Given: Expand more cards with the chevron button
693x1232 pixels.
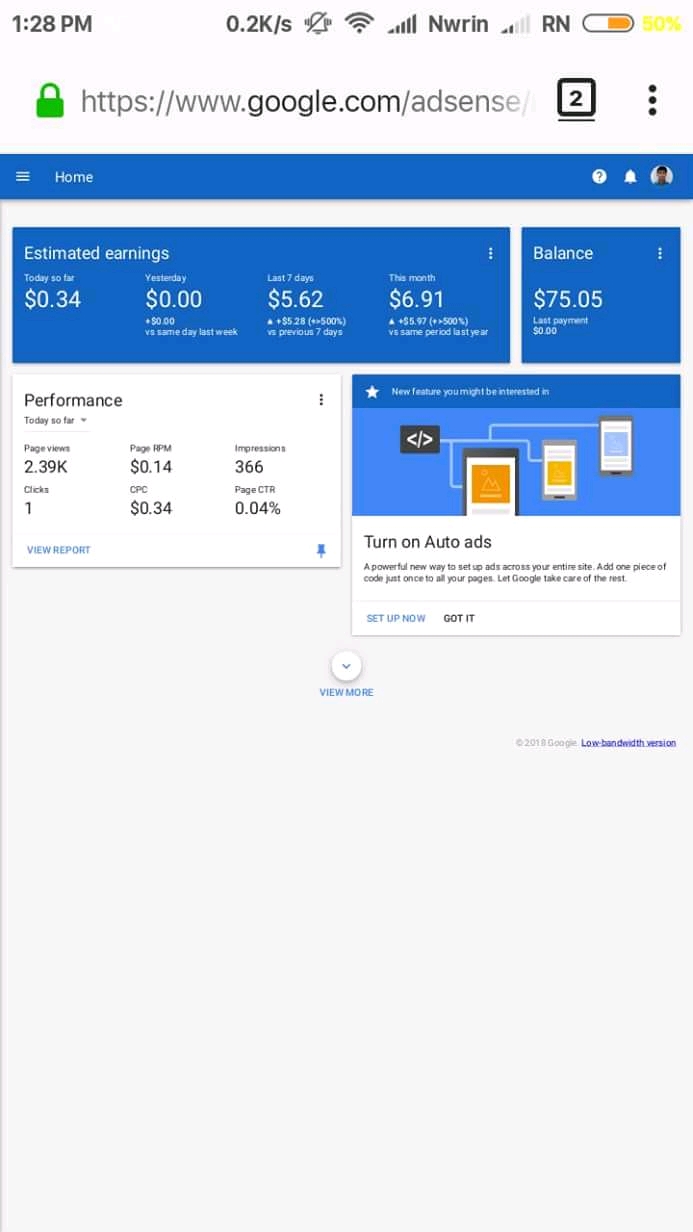Looking at the screenshot, I should [x=346, y=666].
